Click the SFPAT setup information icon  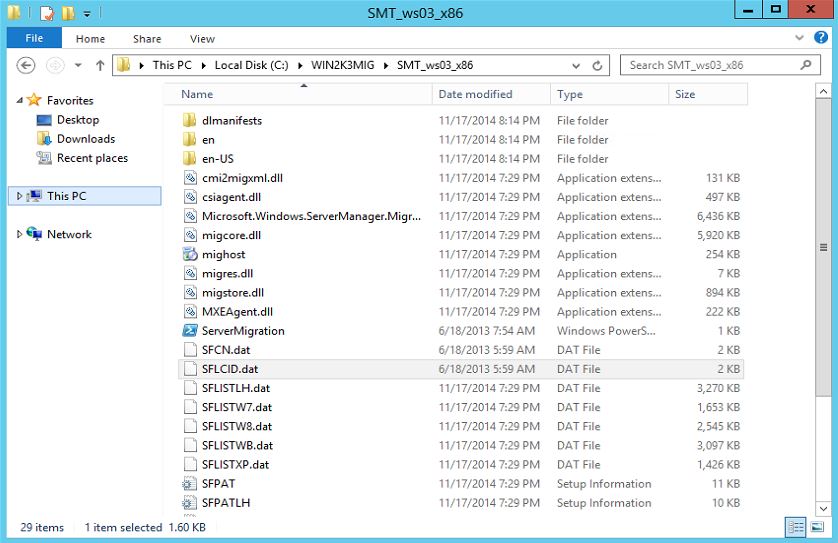(x=190, y=484)
